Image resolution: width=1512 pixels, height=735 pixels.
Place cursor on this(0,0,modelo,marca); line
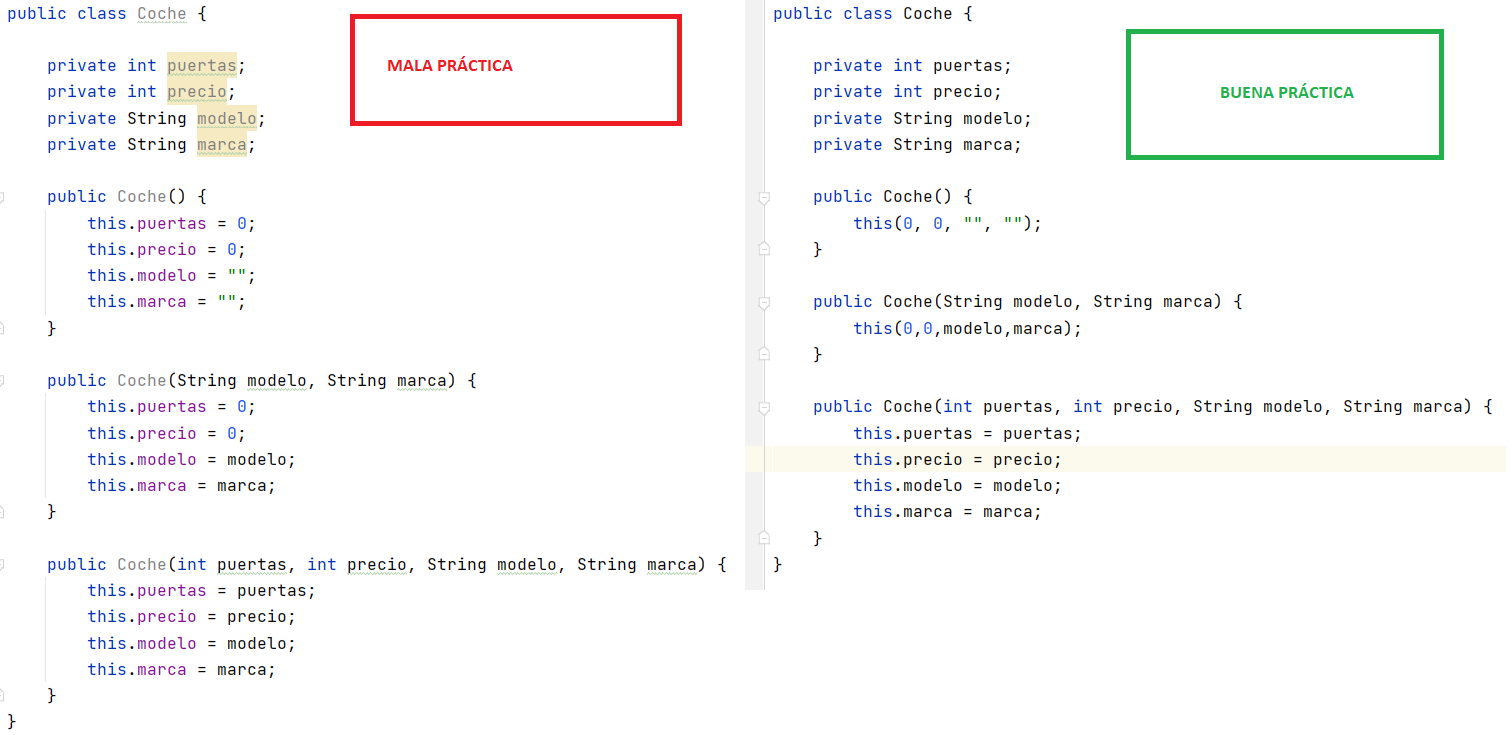(x=967, y=328)
